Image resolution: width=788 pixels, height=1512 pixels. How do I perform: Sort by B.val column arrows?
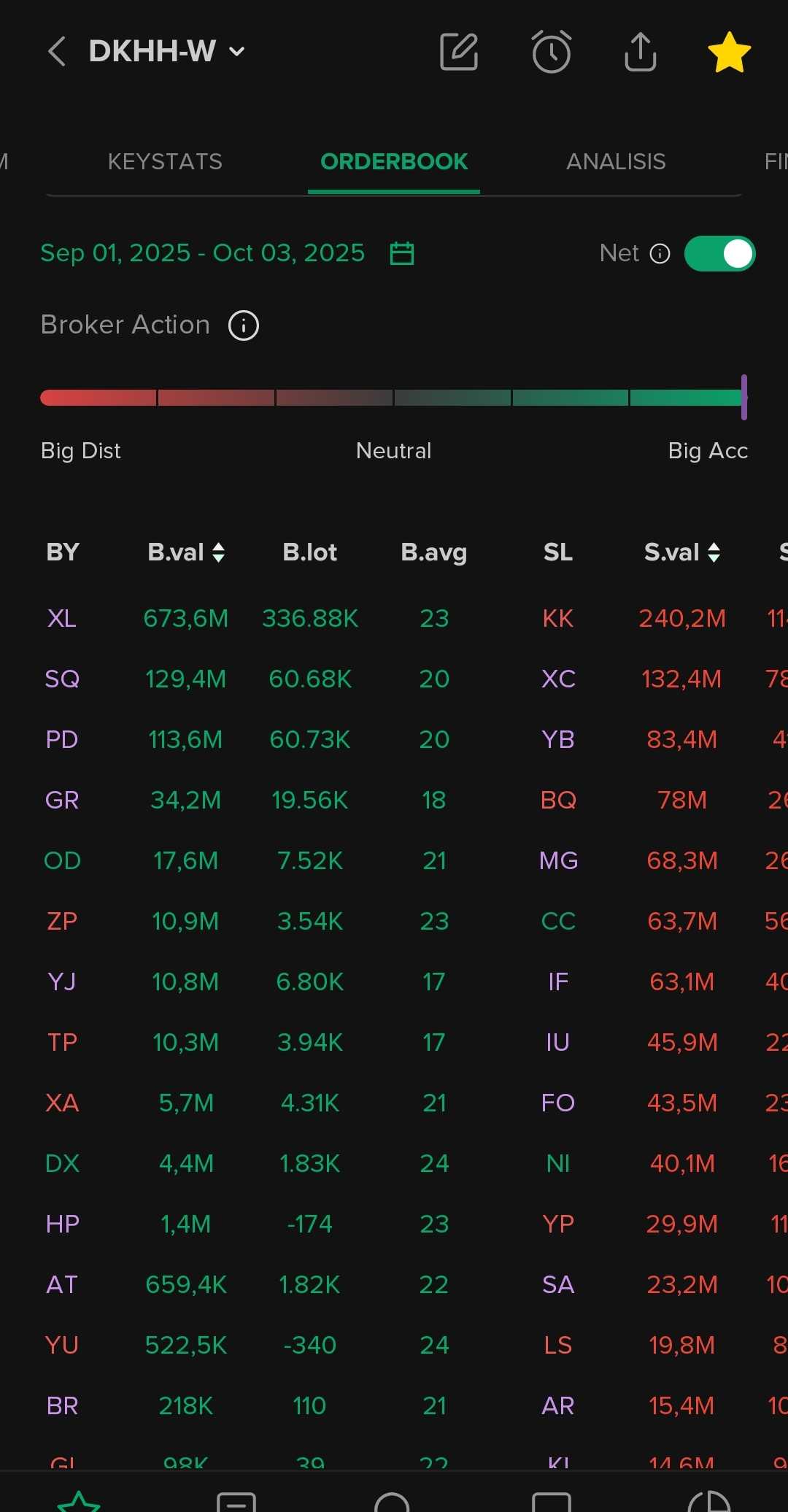coord(218,552)
